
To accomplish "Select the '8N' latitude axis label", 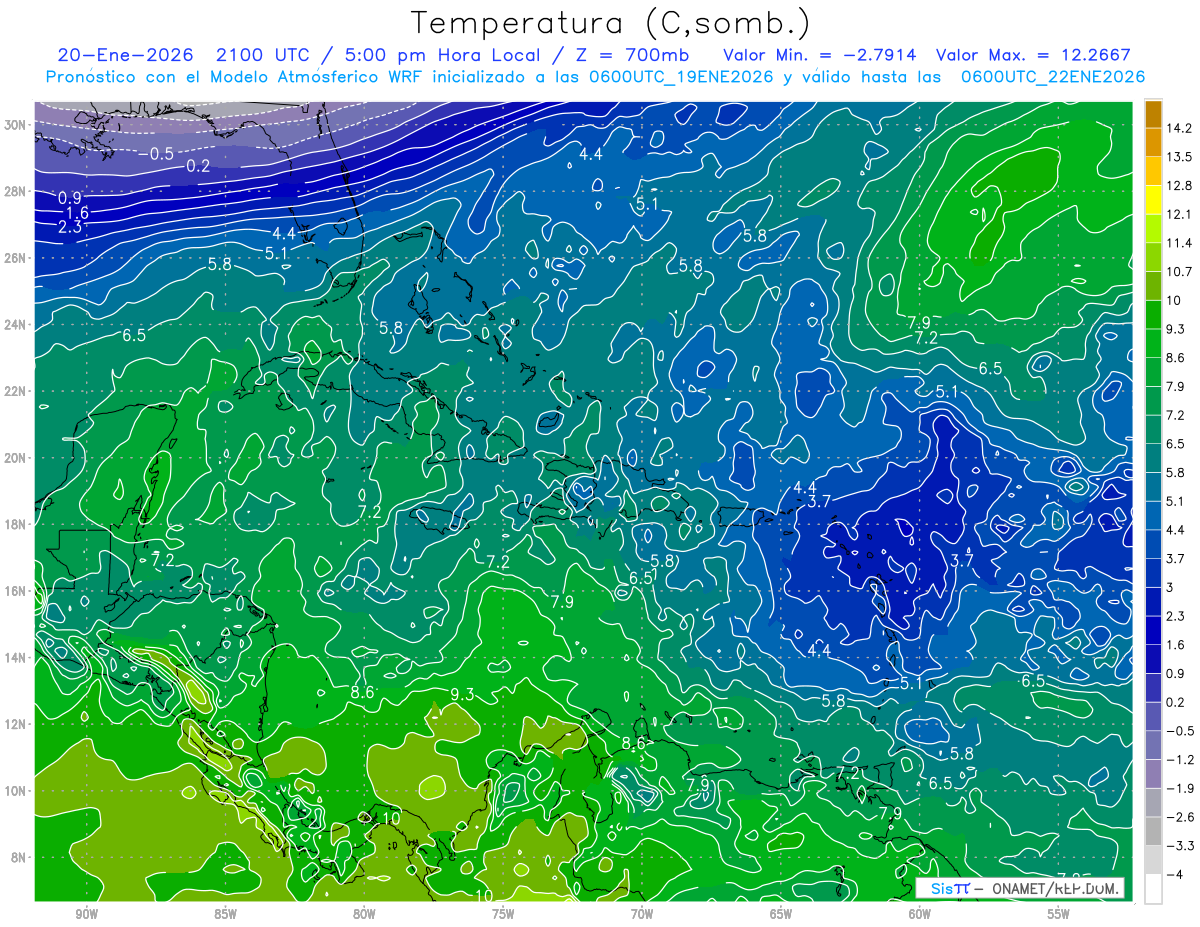I will tap(20, 858).
